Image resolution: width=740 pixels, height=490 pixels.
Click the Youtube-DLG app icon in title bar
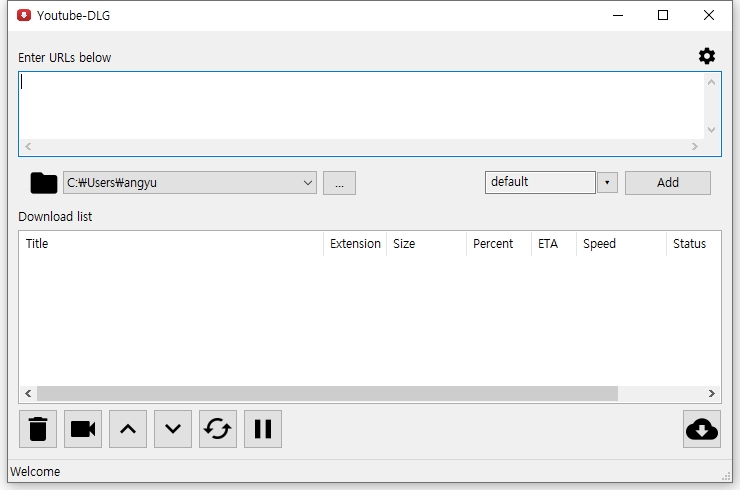(x=24, y=15)
